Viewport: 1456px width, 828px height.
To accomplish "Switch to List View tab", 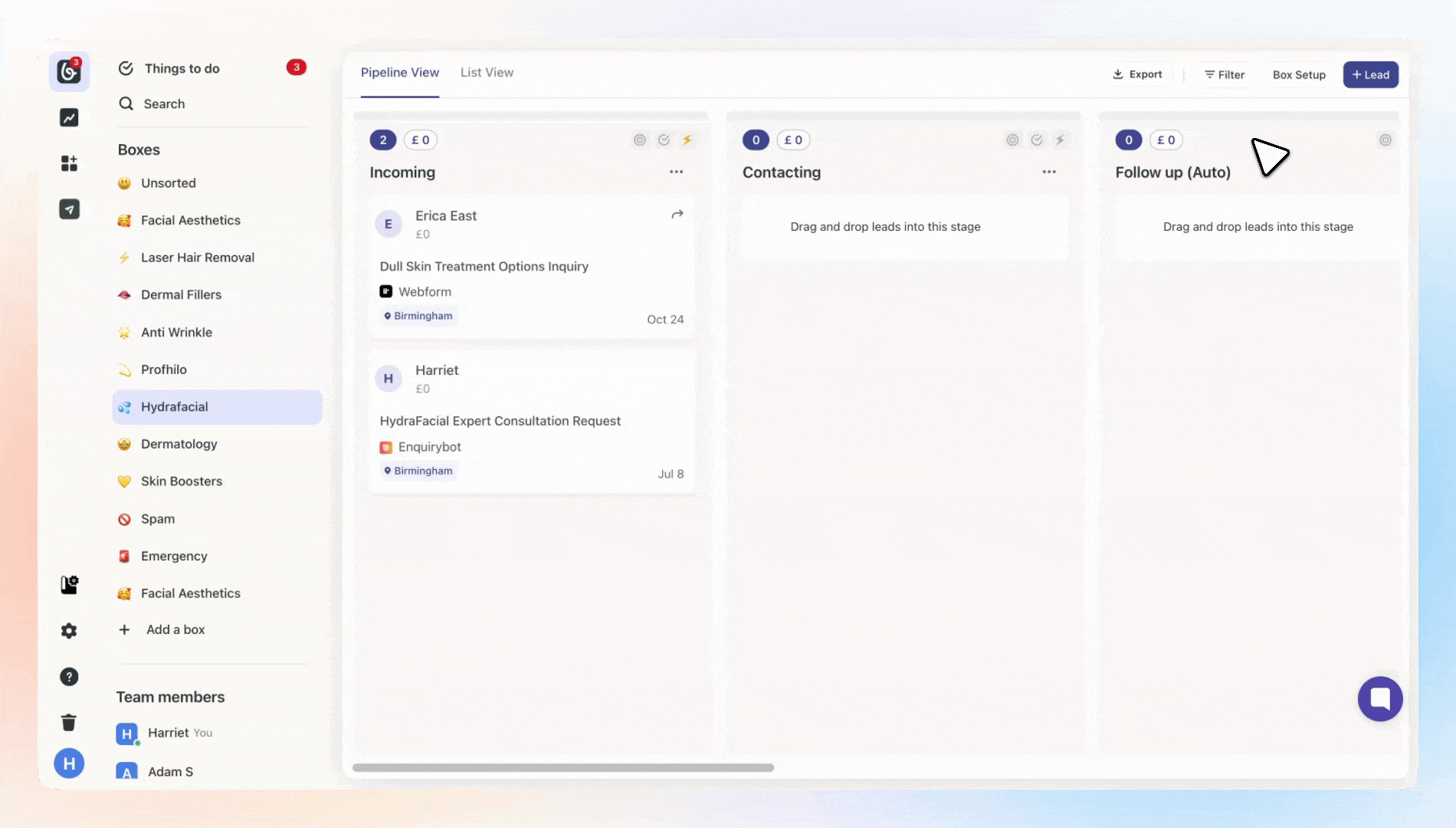I will 487,72.
